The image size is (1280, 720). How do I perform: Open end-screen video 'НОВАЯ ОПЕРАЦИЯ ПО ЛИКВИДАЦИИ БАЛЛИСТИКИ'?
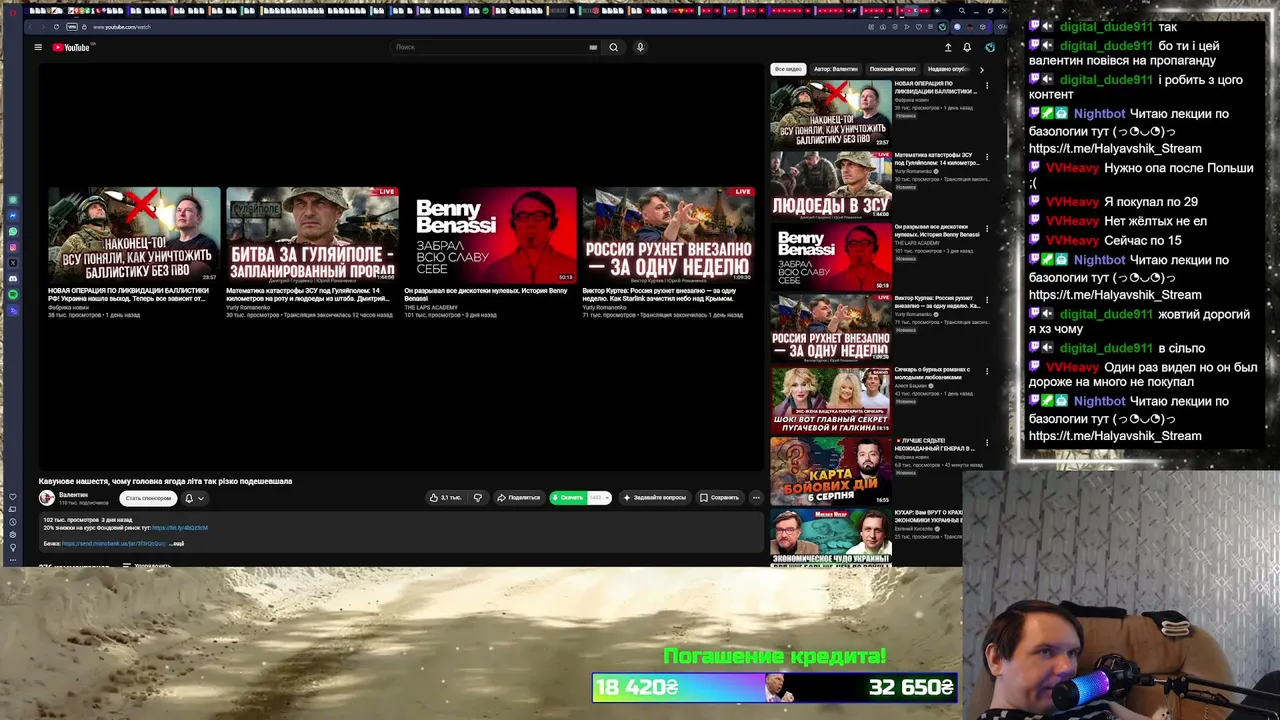coord(134,234)
